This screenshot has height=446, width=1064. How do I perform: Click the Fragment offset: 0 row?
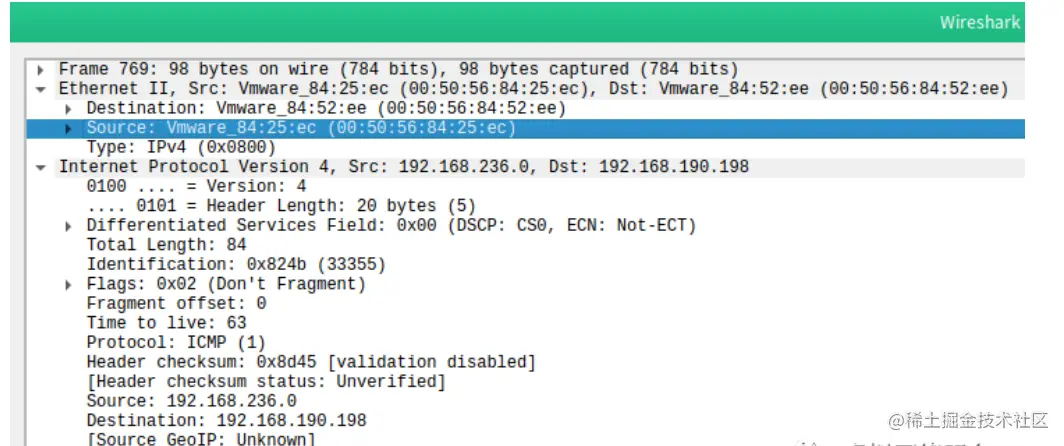point(176,304)
